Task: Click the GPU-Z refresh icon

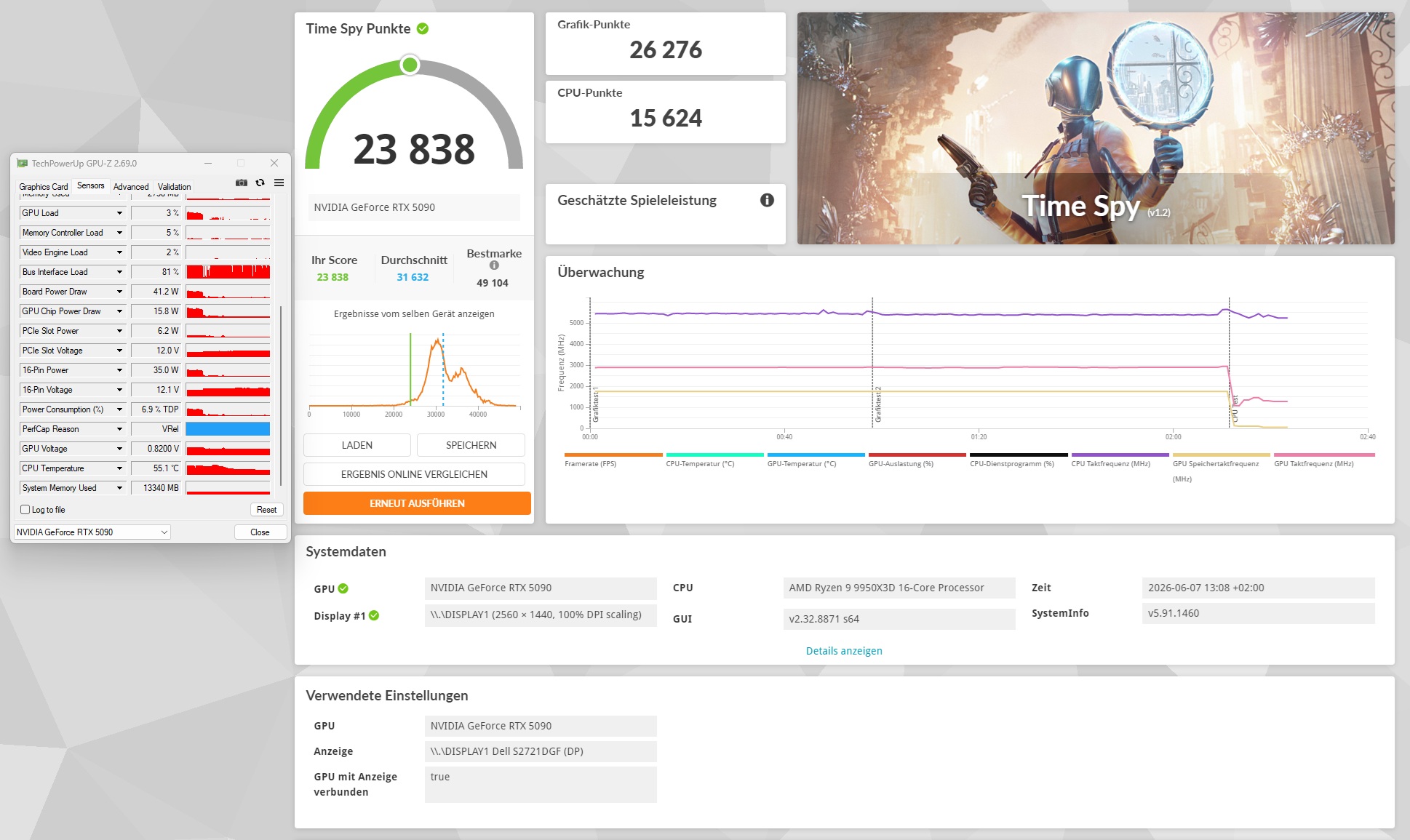Action: [x=260, y=183]
